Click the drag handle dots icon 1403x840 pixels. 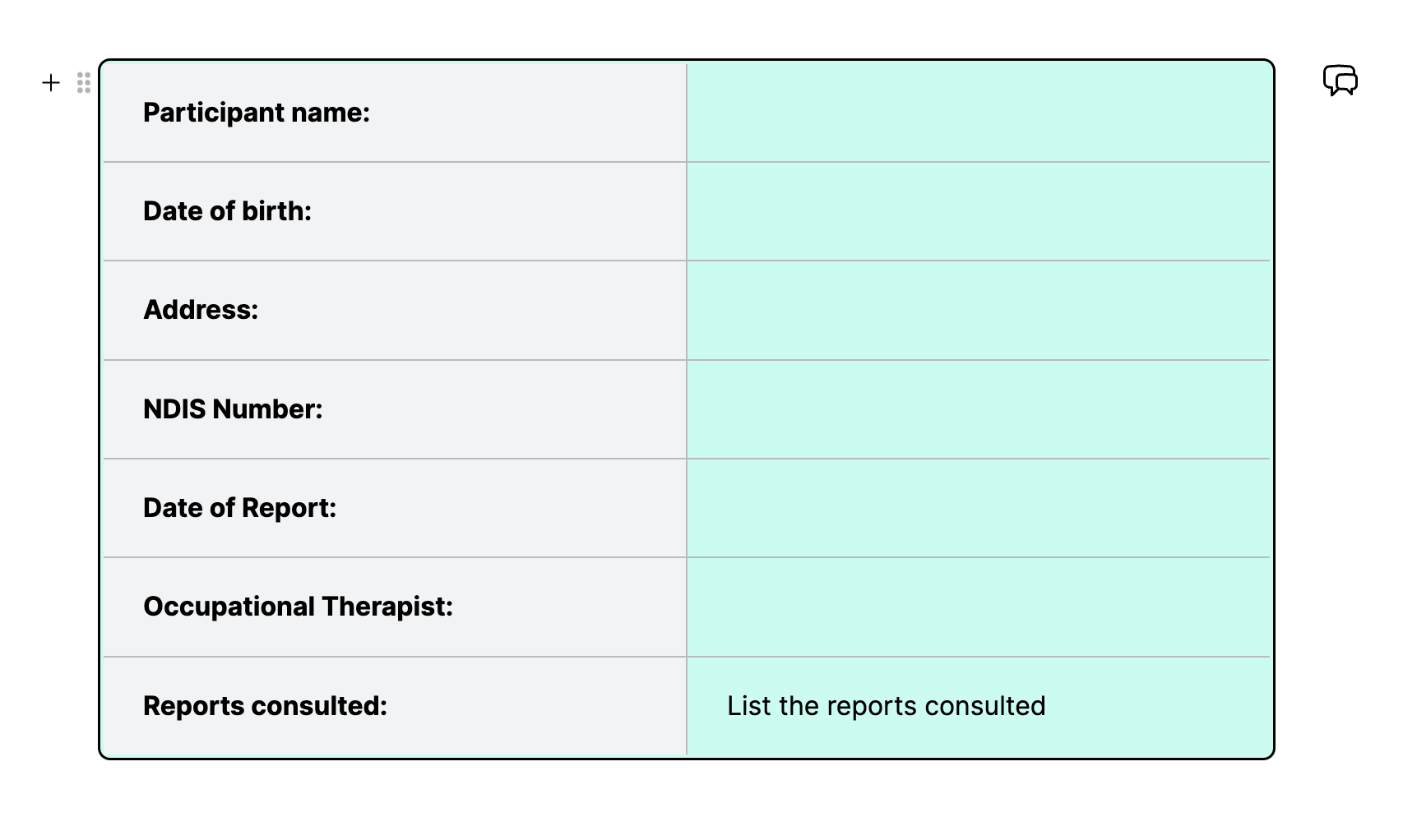point(84,82)
